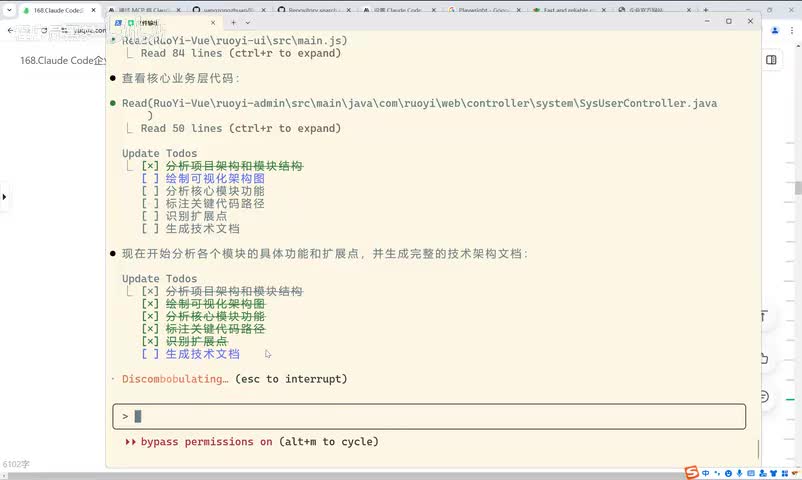Open Sogou user account icon
The height and width of the screenshot is (480, 802).
pos(762,473)
